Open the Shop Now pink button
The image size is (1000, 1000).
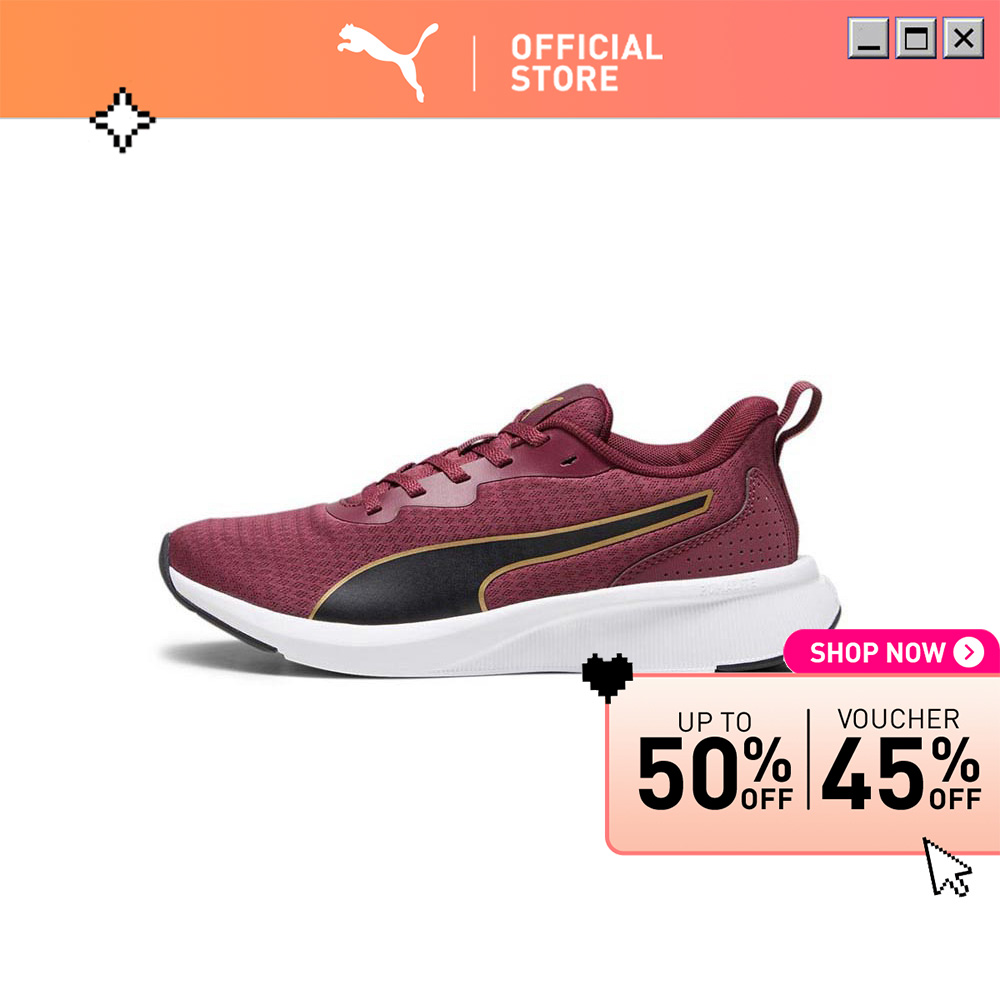click(892, 652)
